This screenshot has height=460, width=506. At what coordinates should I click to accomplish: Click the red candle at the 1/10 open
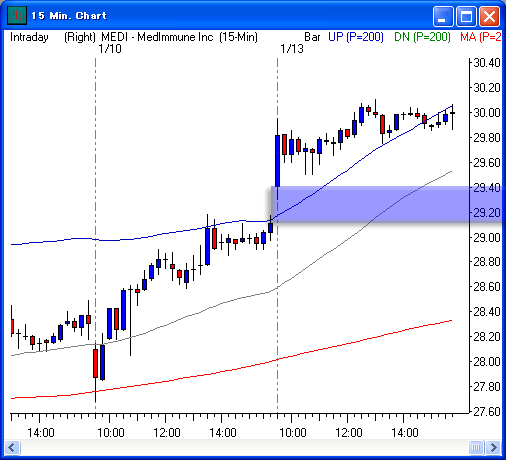(95, 363)
